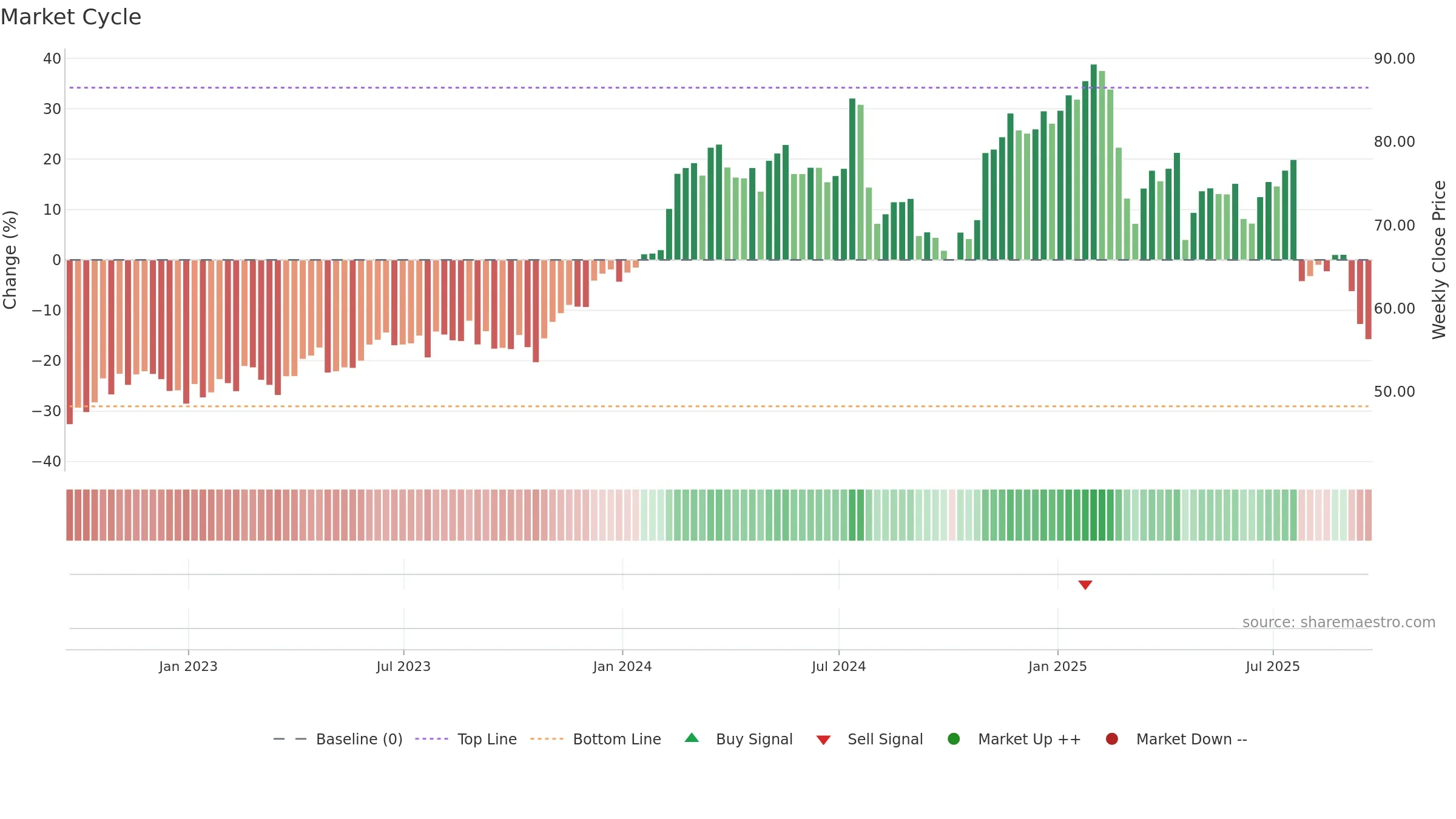Click the Weekly Close Price axis title
The image size is (1456, 819).
(x=1439, y=260)
